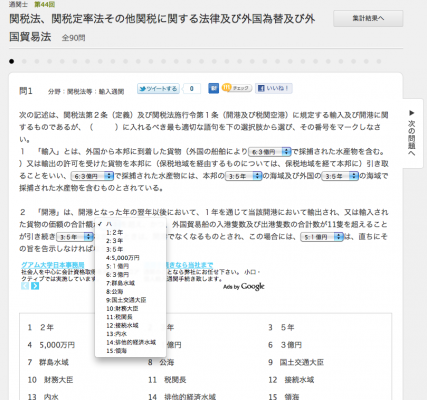This screenshot has width=427, height=400.
Task: Click answer choice text 3 5年
Action: coord(281,328)
